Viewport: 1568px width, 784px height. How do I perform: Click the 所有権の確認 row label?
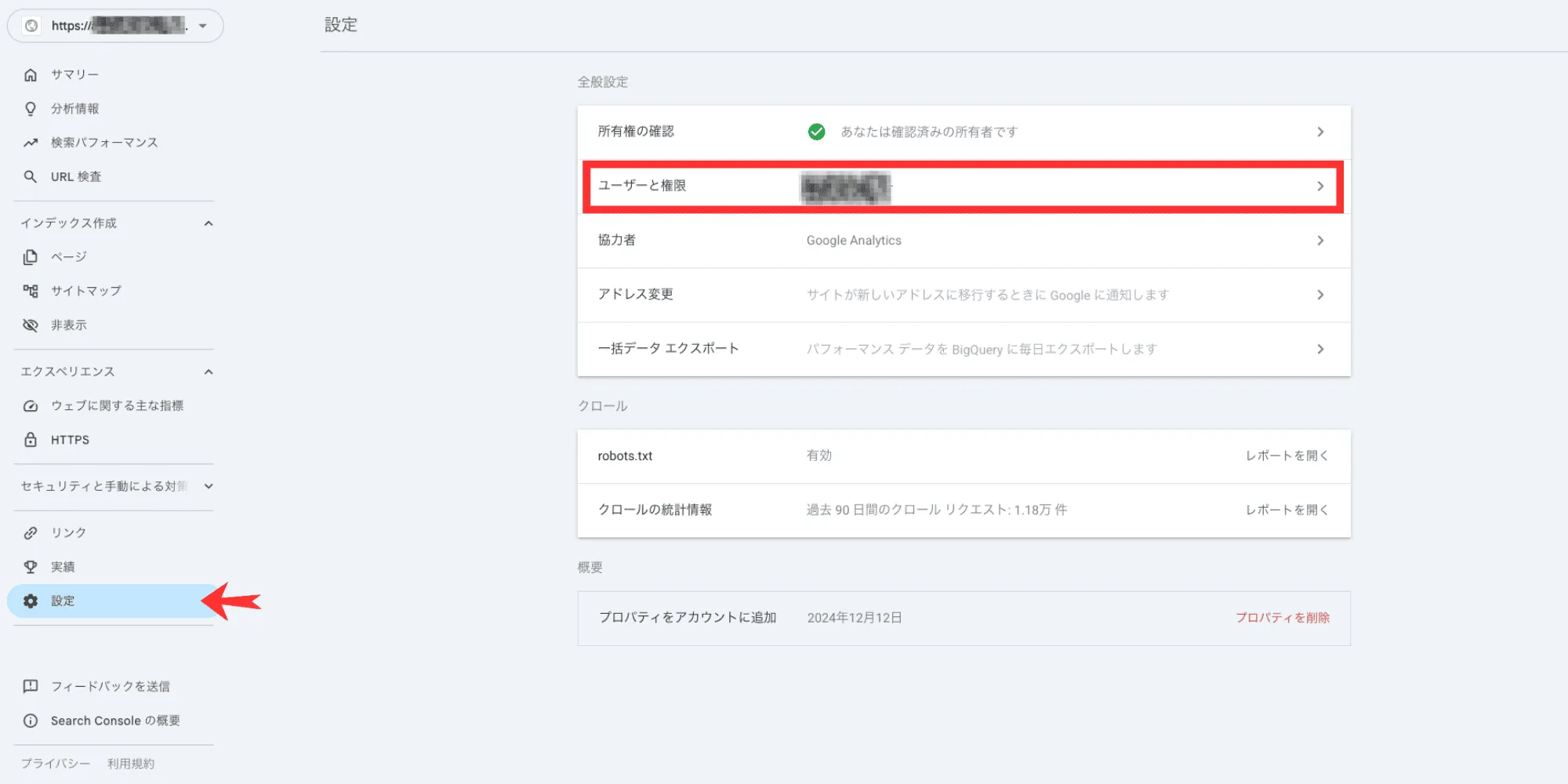point(636,132)
